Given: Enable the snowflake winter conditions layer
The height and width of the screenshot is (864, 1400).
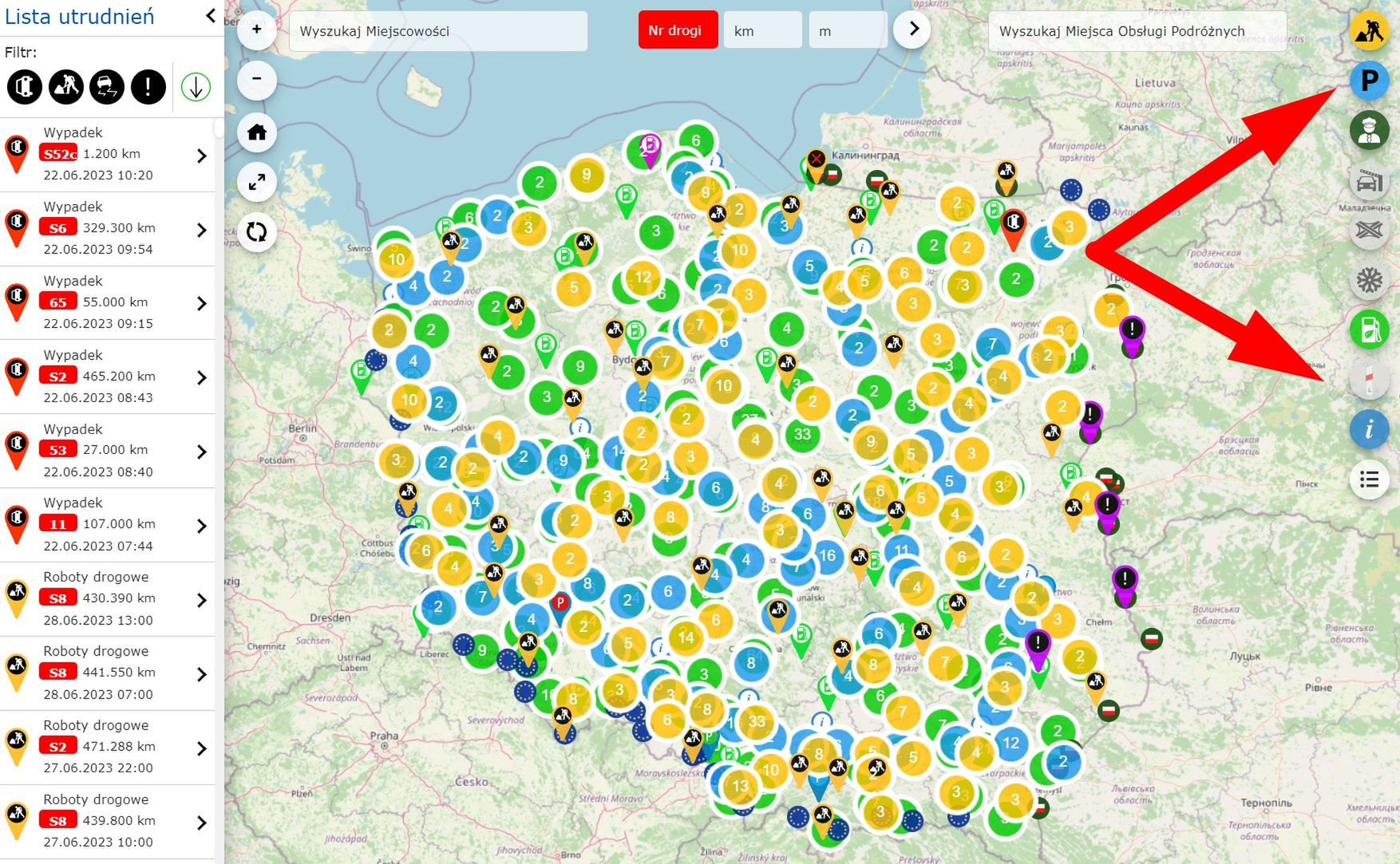Looking at the screenshot, I should click(x=1370, y=281).
